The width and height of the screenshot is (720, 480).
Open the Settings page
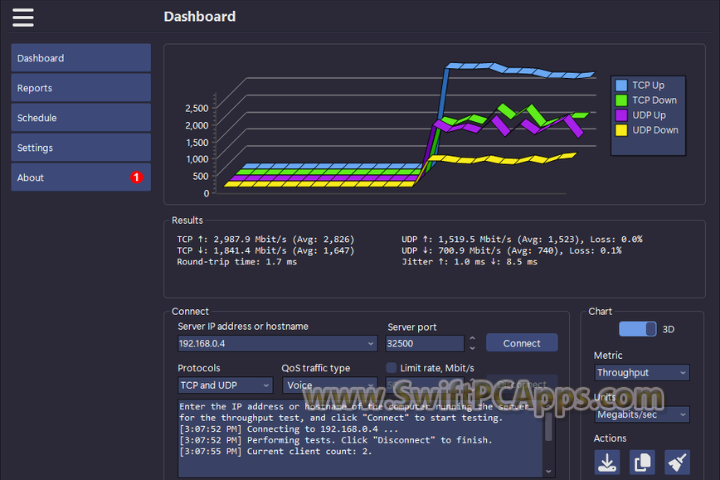point(81,147)
